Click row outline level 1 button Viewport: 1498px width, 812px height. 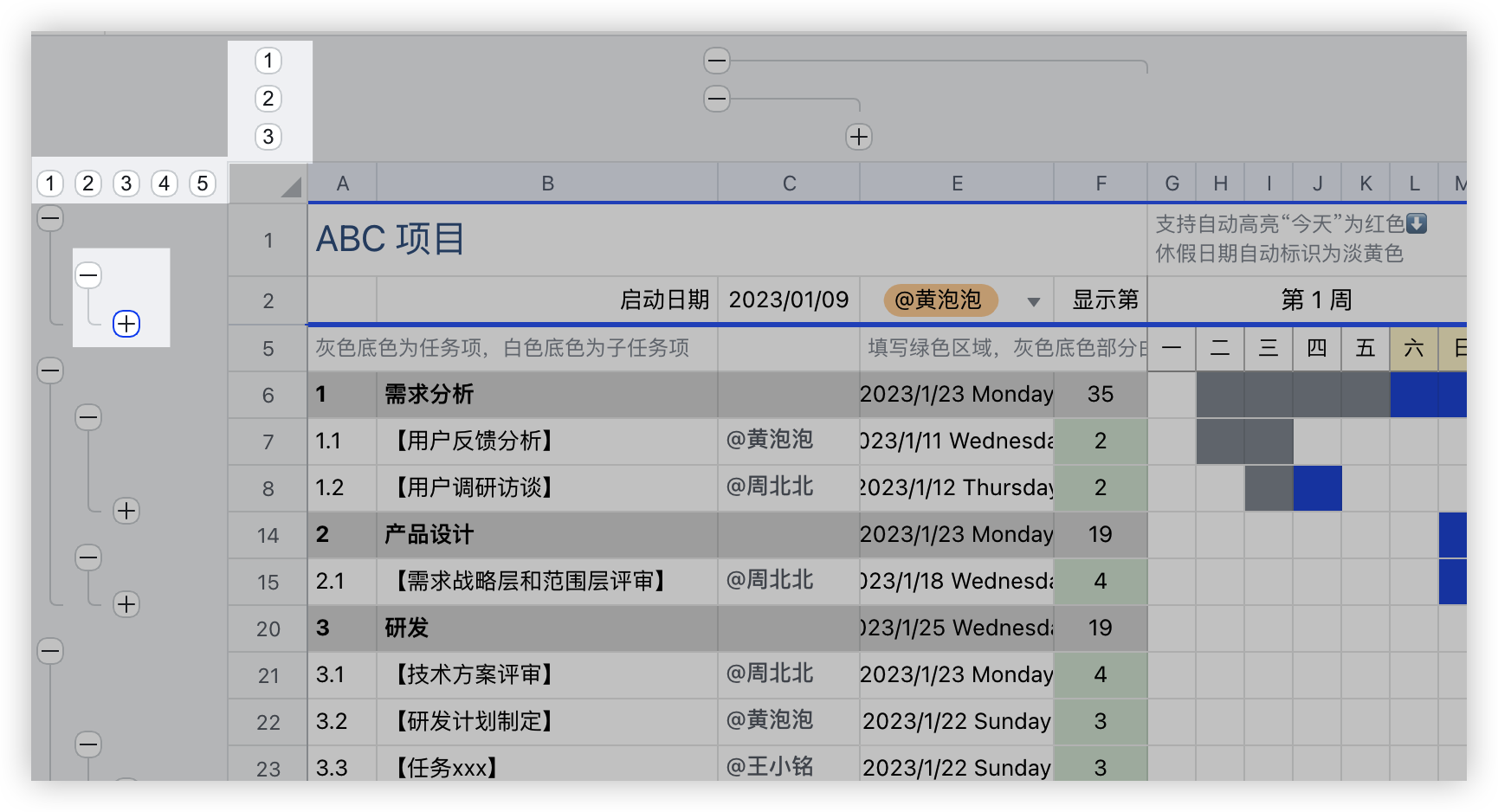point(49,183)
